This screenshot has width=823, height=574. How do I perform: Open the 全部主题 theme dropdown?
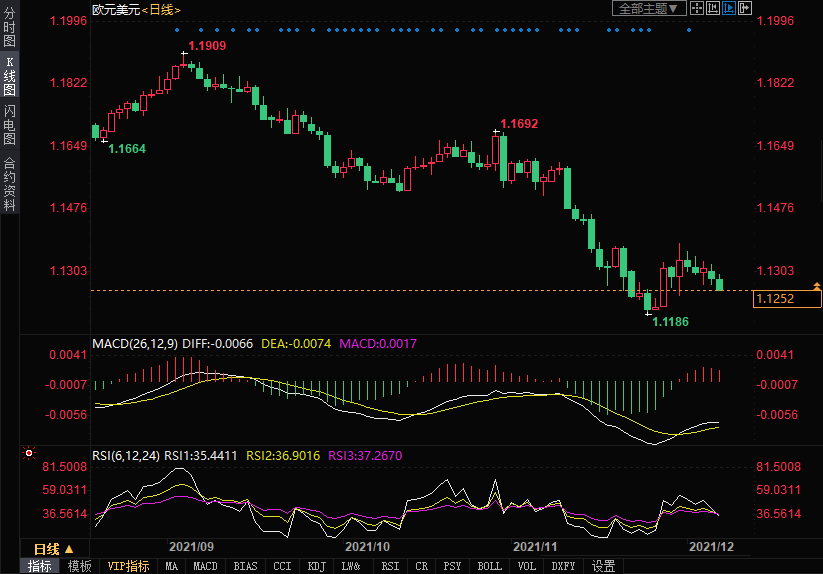tap(648, 8)
